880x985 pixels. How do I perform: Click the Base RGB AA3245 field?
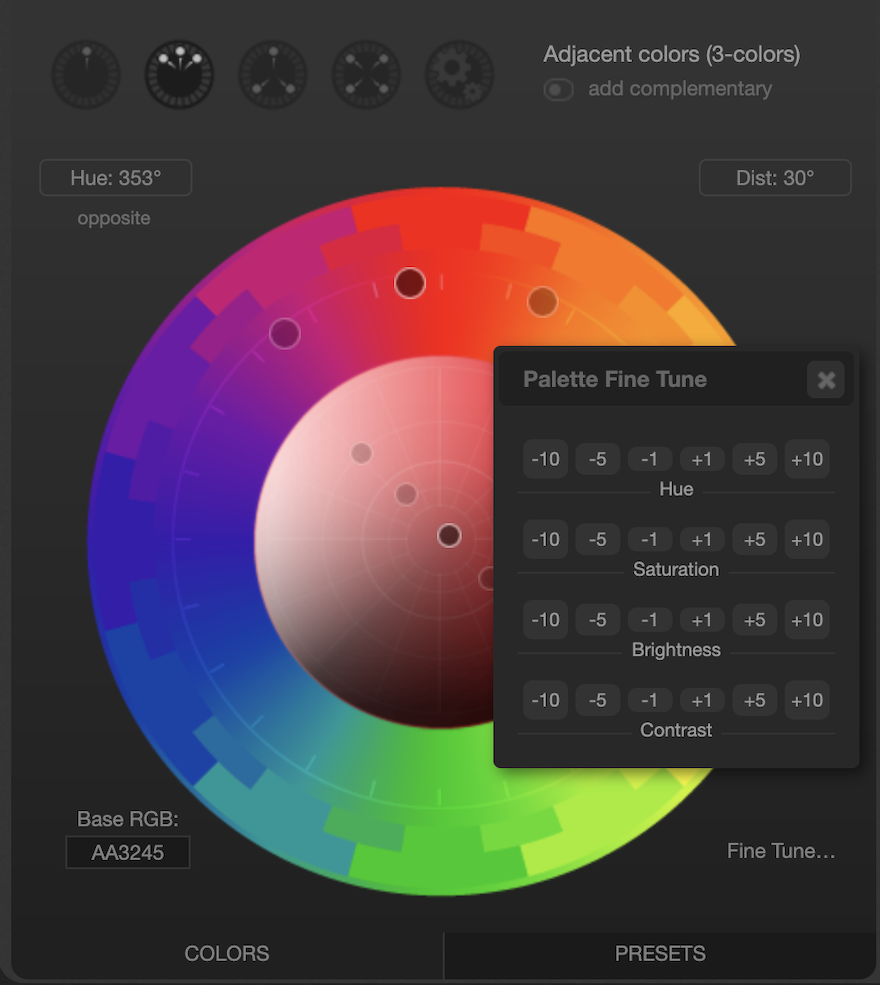click(128, 852)
